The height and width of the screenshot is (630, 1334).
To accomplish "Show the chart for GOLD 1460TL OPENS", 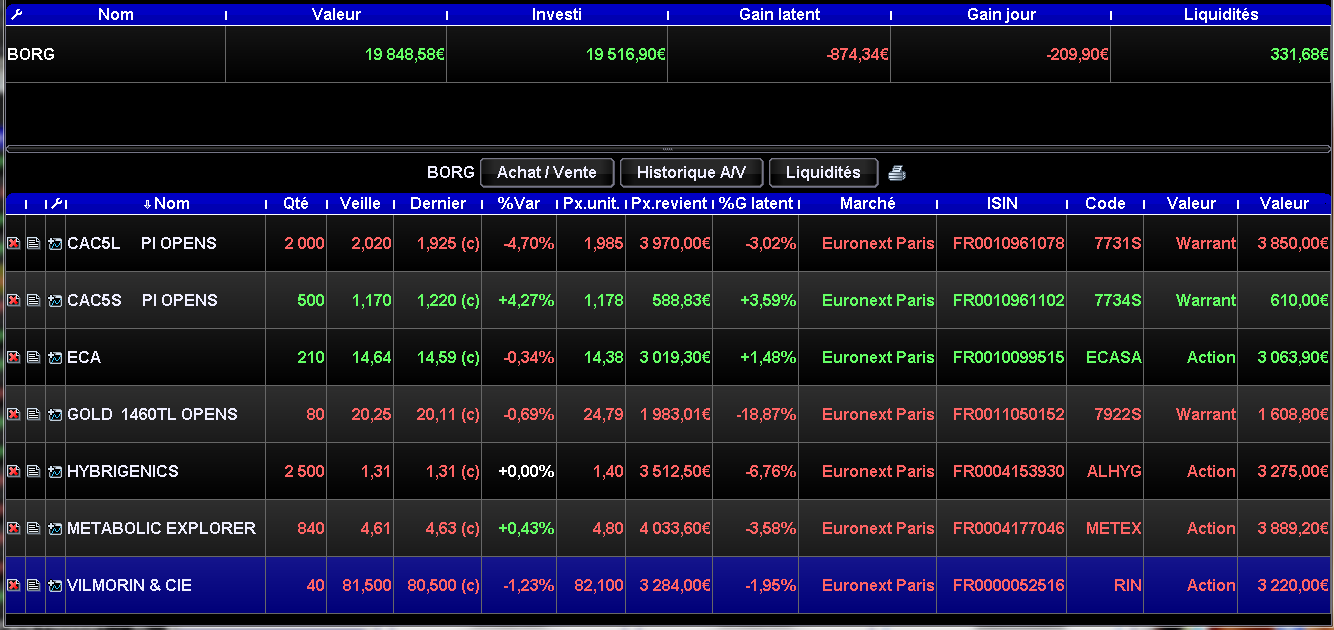I will point(55,414).
